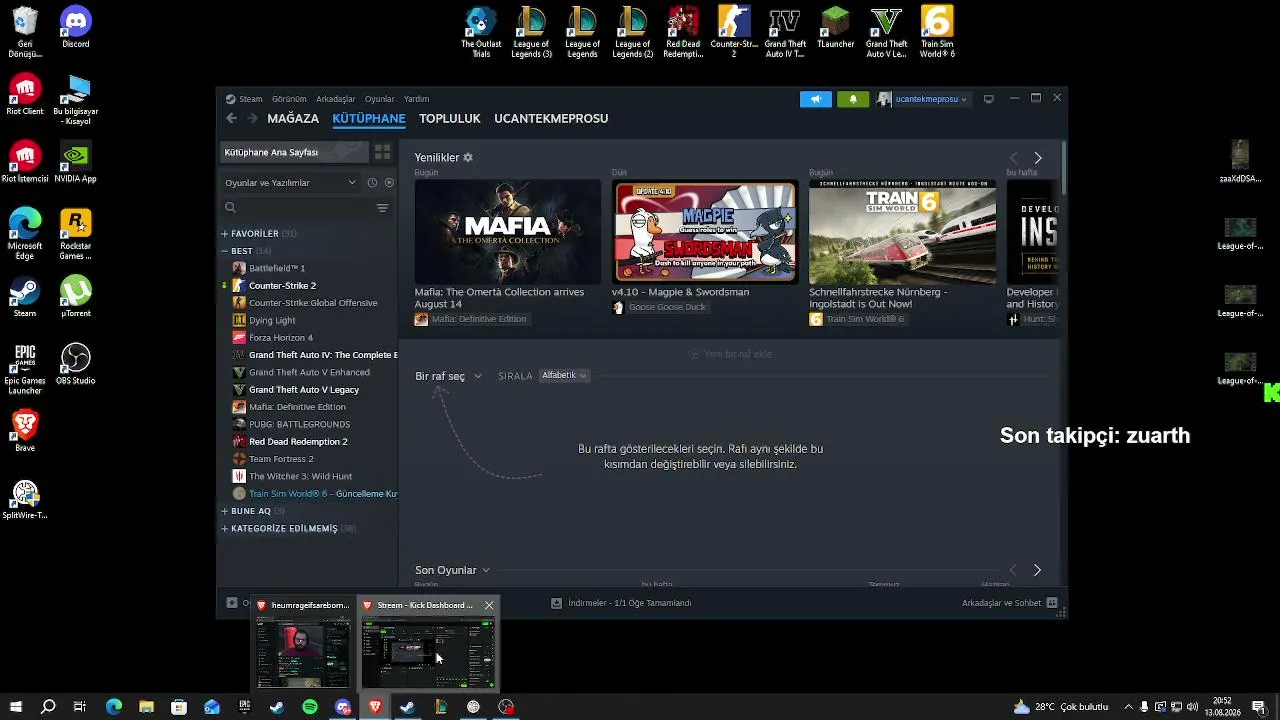
Task: Switch library to grid collections view
Action: (x=382, y=152)
